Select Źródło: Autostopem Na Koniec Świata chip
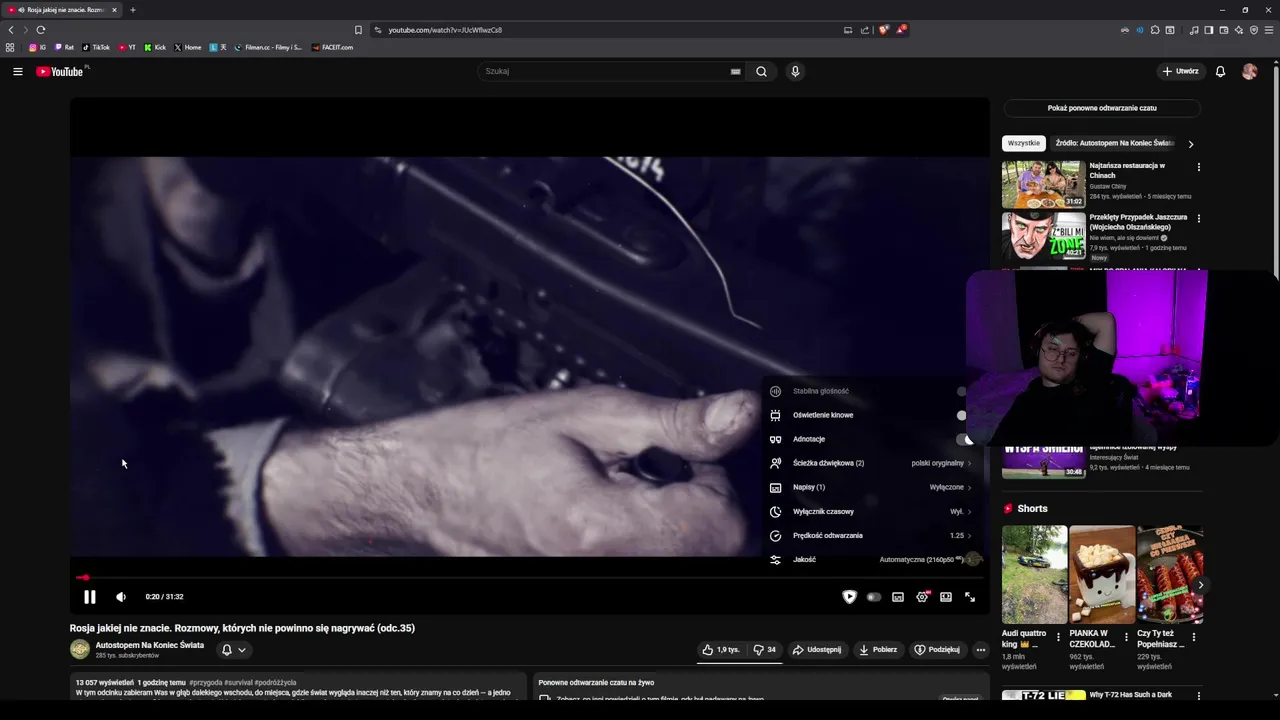This screenshot has height=720, width=1280. tap(1114, 143)
